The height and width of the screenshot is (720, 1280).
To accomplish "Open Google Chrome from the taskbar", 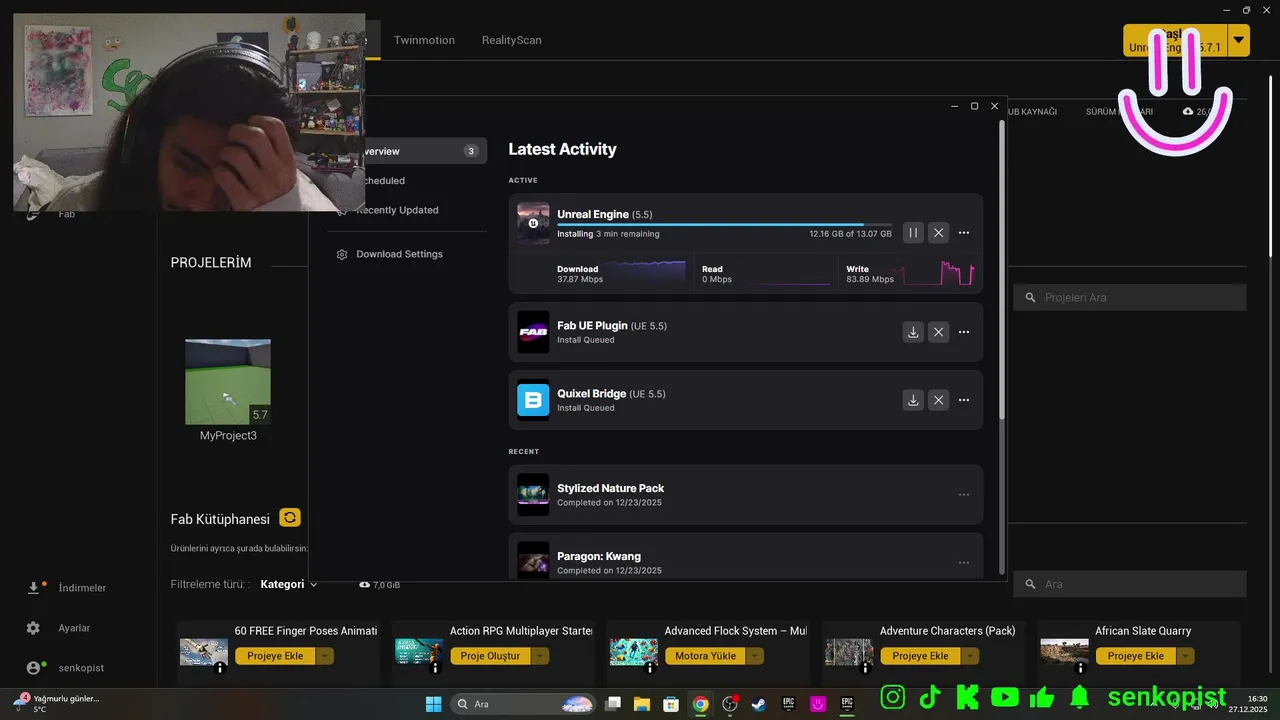I will tap(701, 704).
